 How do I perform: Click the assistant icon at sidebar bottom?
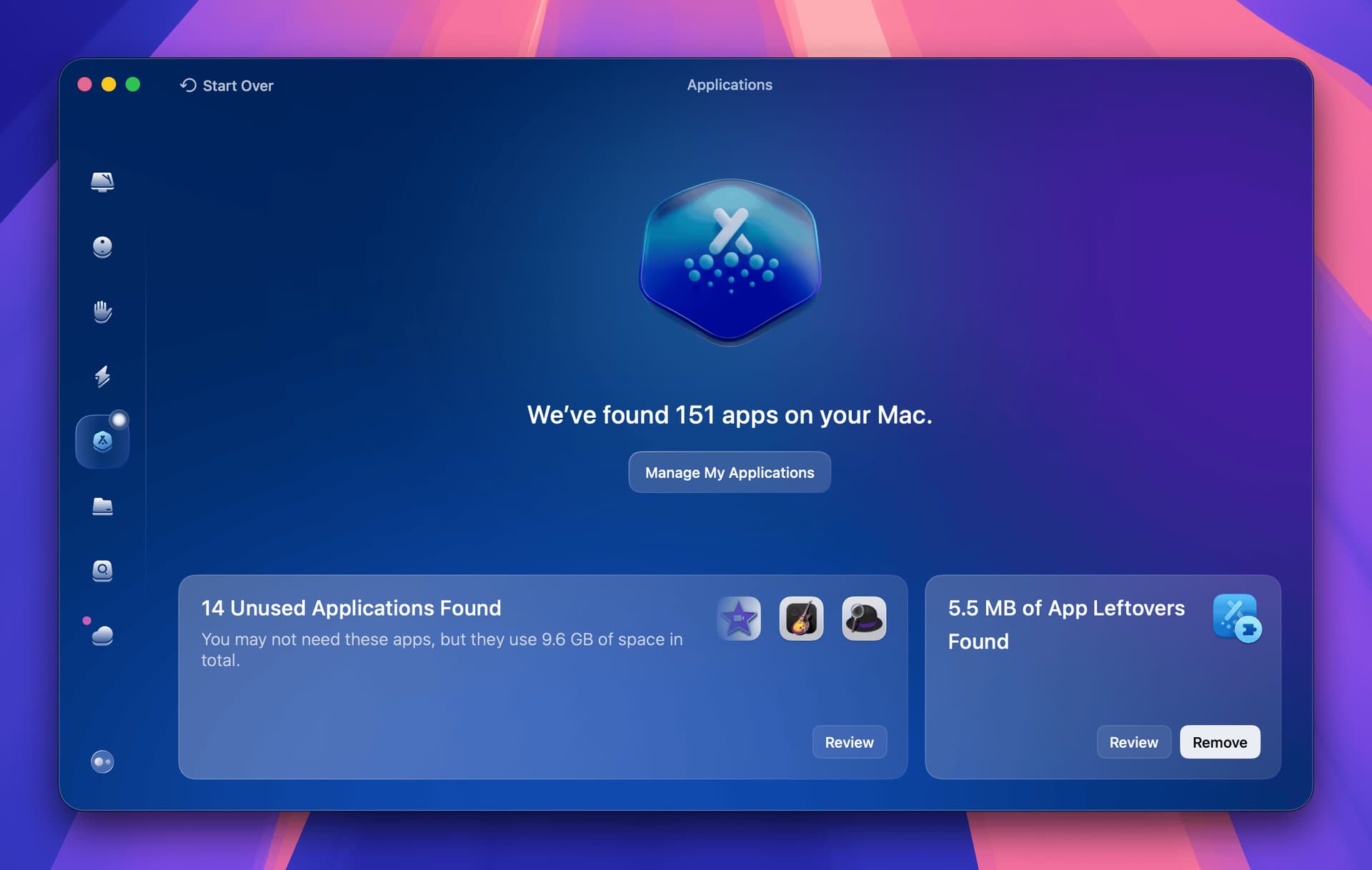point(102,762)
